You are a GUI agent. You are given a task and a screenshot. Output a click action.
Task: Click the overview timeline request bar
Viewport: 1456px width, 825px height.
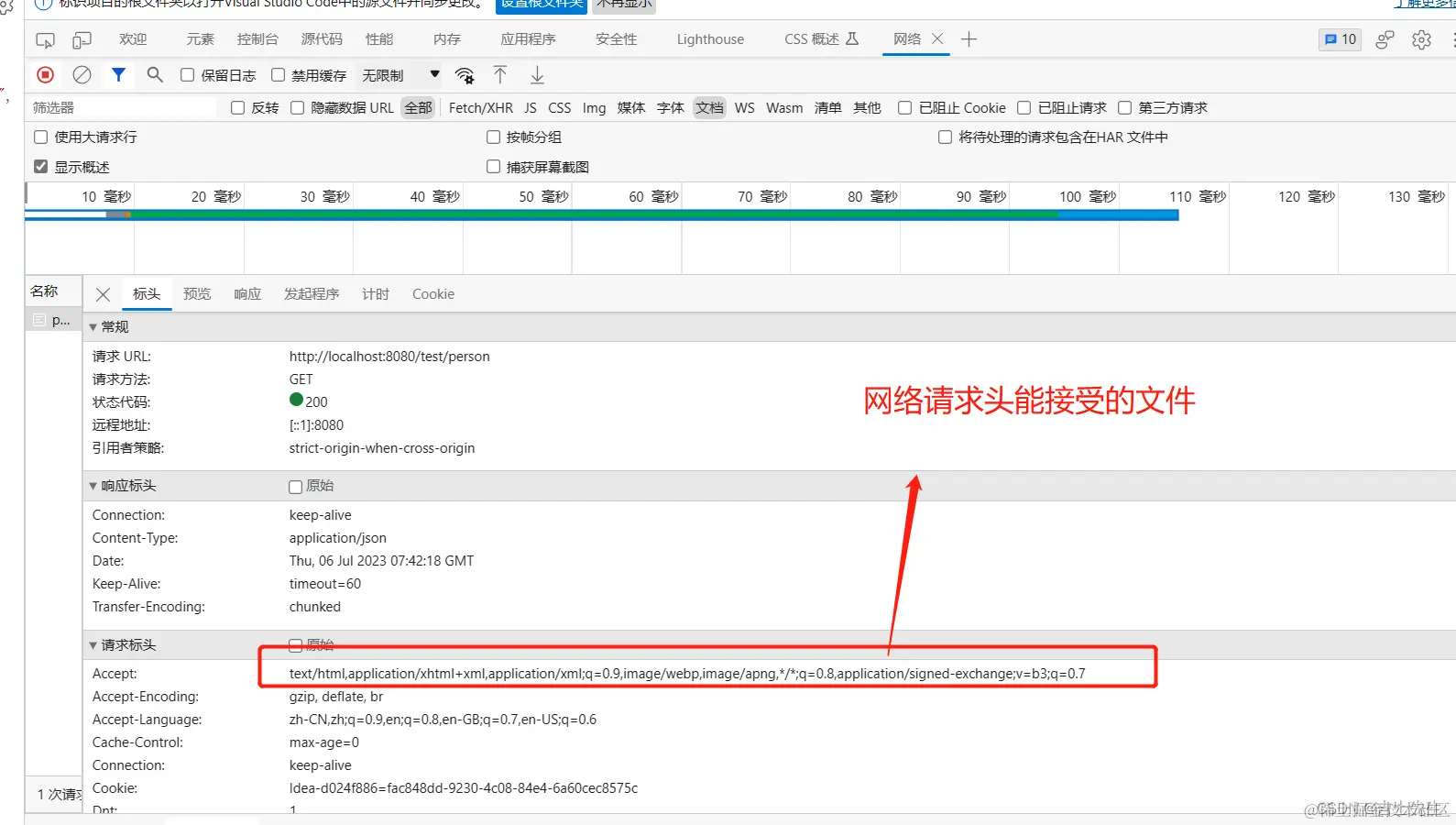pos(602,215)
